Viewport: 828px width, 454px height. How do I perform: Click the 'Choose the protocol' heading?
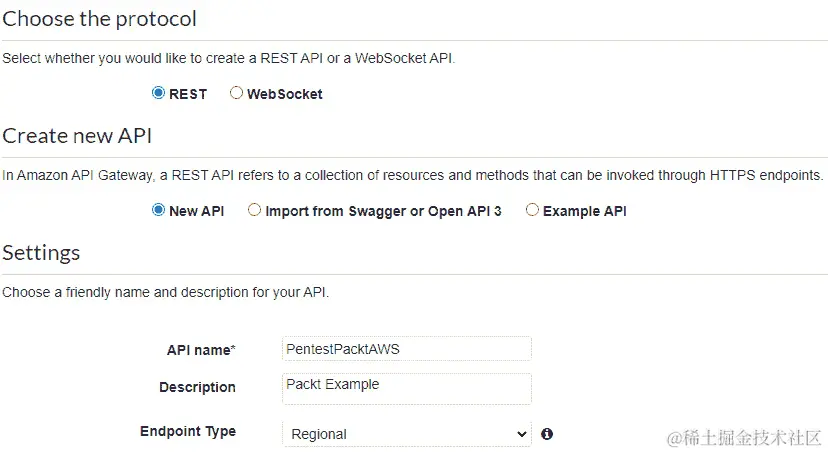(x=100, y=19)
